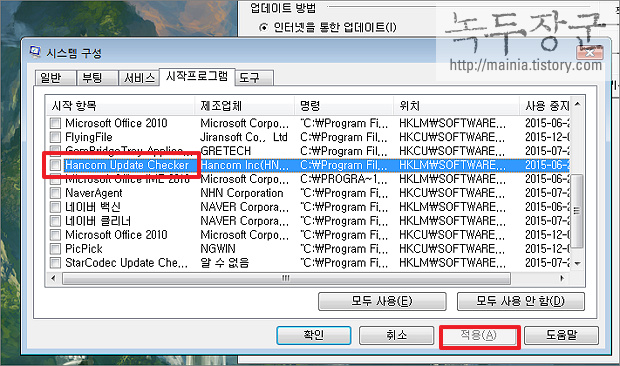
Task: Sort by the 사용 중지 date column header
Action: tap(545, 106)
